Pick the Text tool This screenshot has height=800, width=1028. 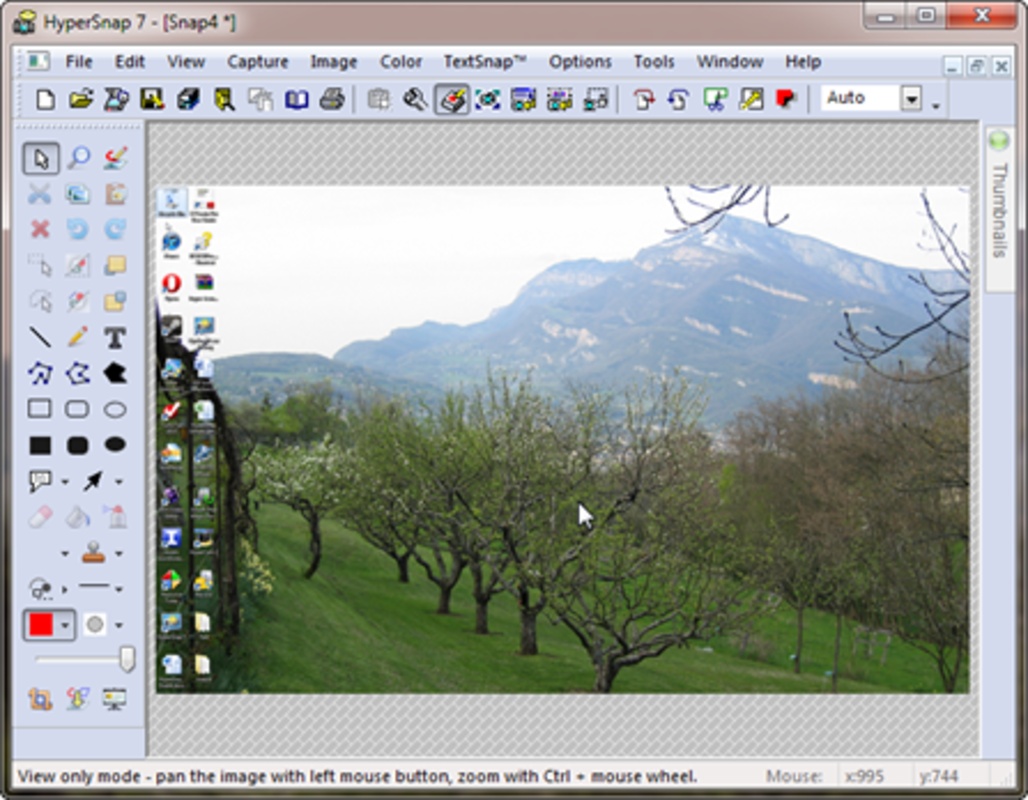(x=115, y=338)
